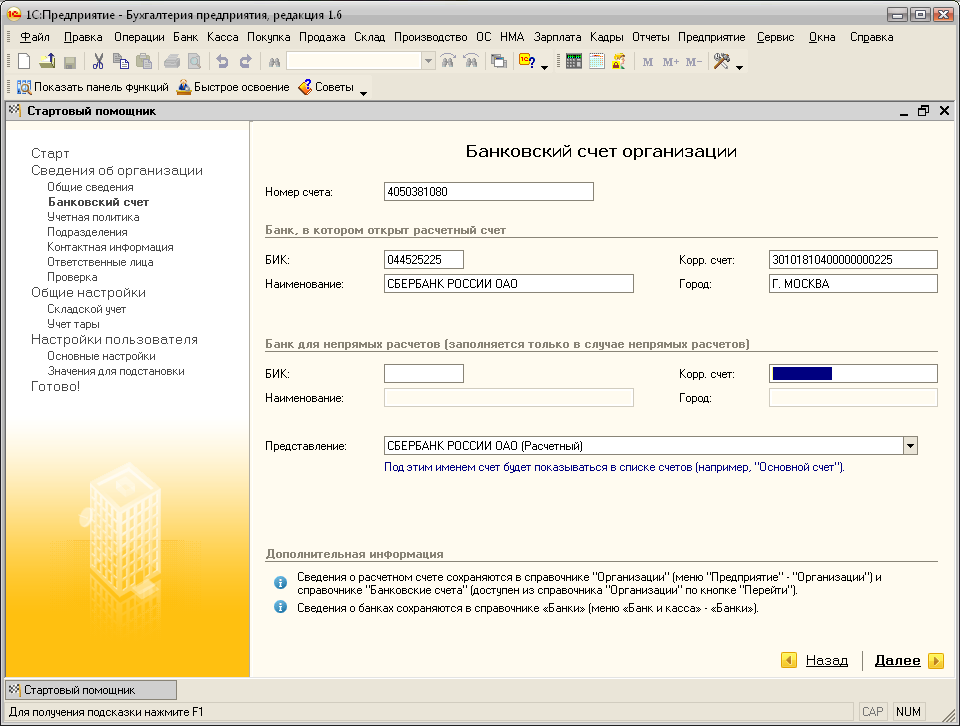960x726 pixels.
Task: Show the functions panel
Action: (x=92, y=87)
